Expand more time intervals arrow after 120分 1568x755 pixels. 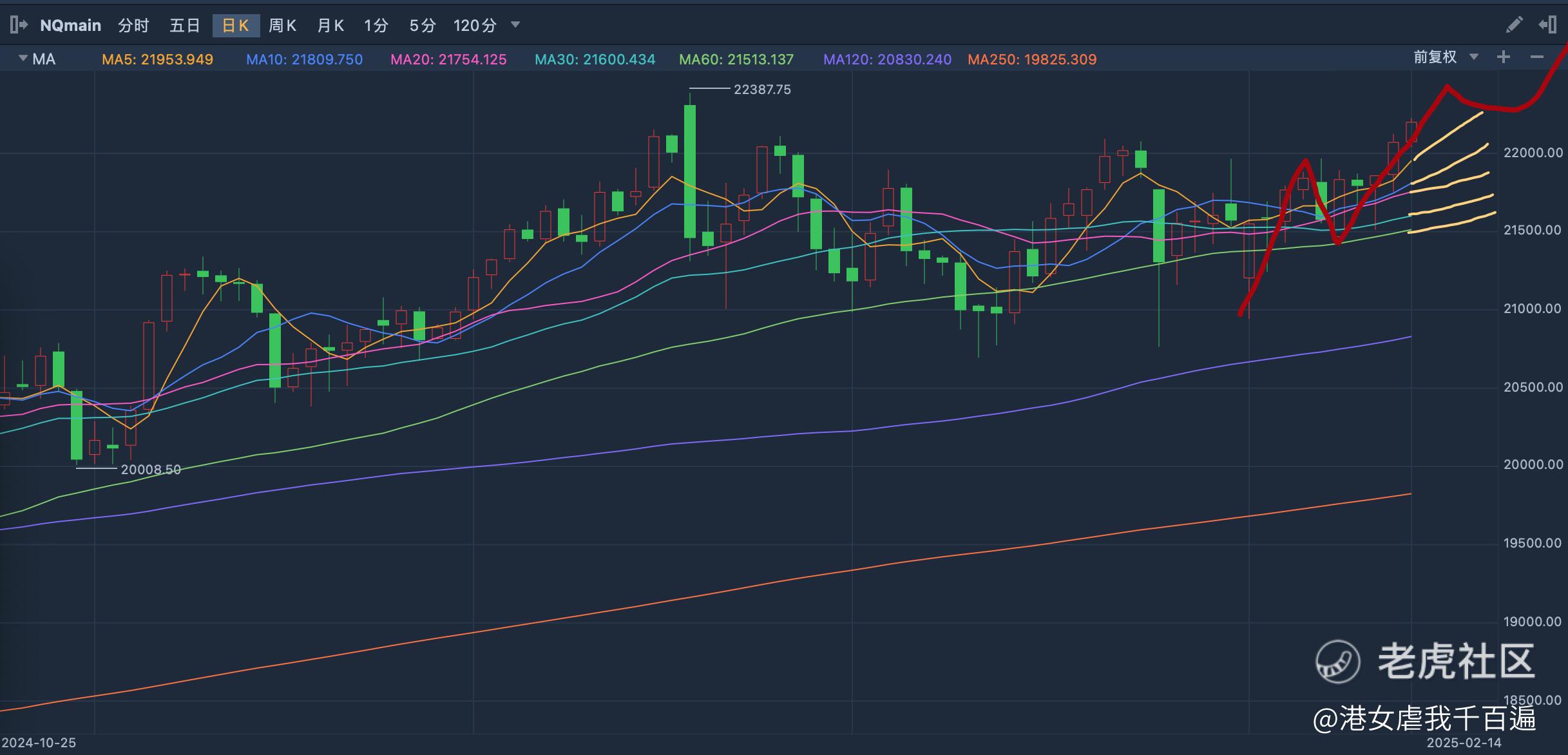(515, 25)
